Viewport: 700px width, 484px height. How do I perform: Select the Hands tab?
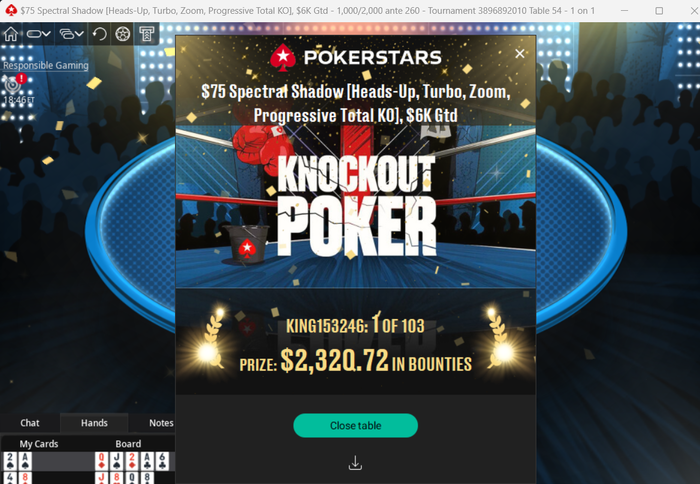click(x=94, y=423)
